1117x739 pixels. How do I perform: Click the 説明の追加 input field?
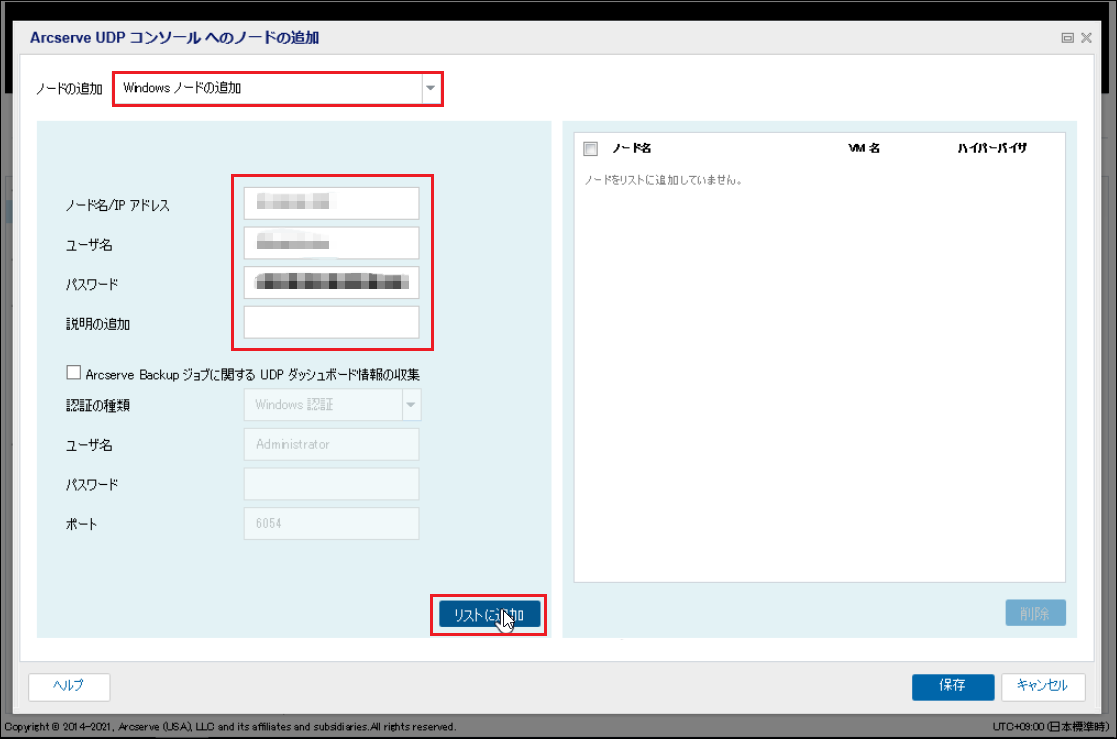tap(331, 323)
